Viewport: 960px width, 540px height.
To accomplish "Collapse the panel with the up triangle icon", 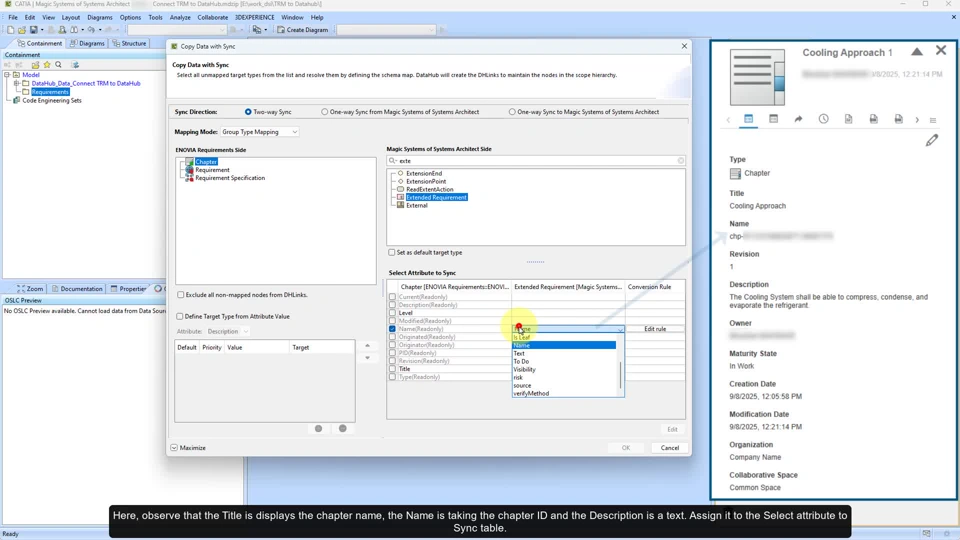I will (x=917, y=51).
